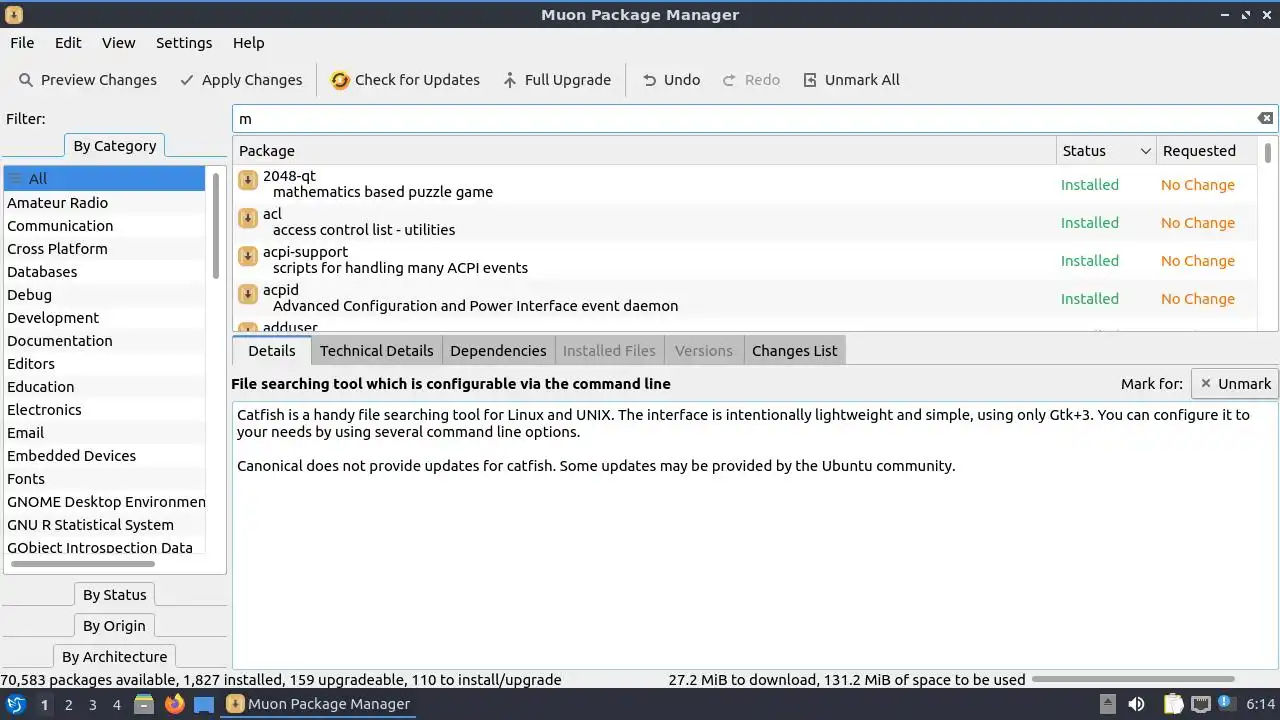Click the Full Upgrade arrow icon
1280x720 pixels.
[x=510, y=80]
